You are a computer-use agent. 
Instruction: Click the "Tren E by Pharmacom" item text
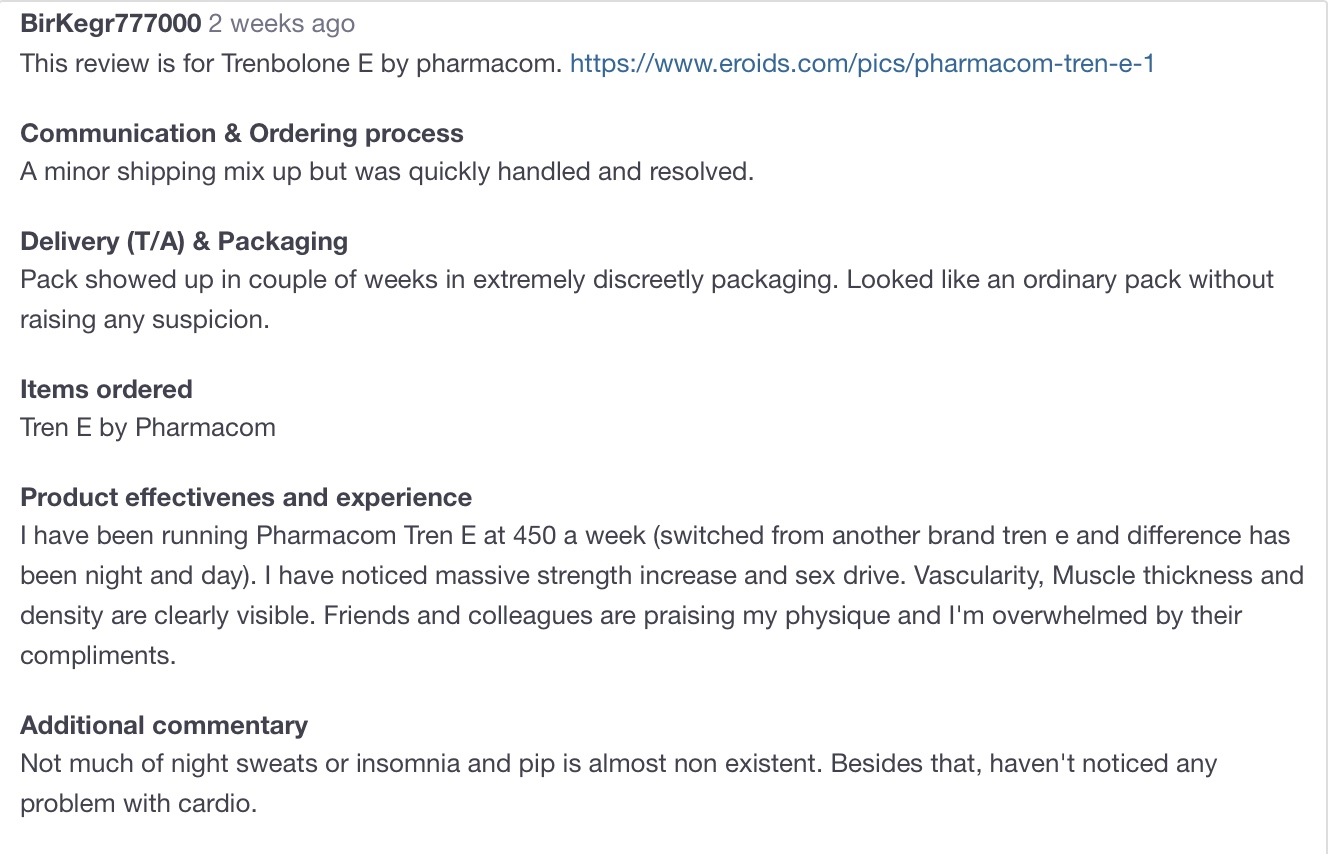tap(148, 428)
